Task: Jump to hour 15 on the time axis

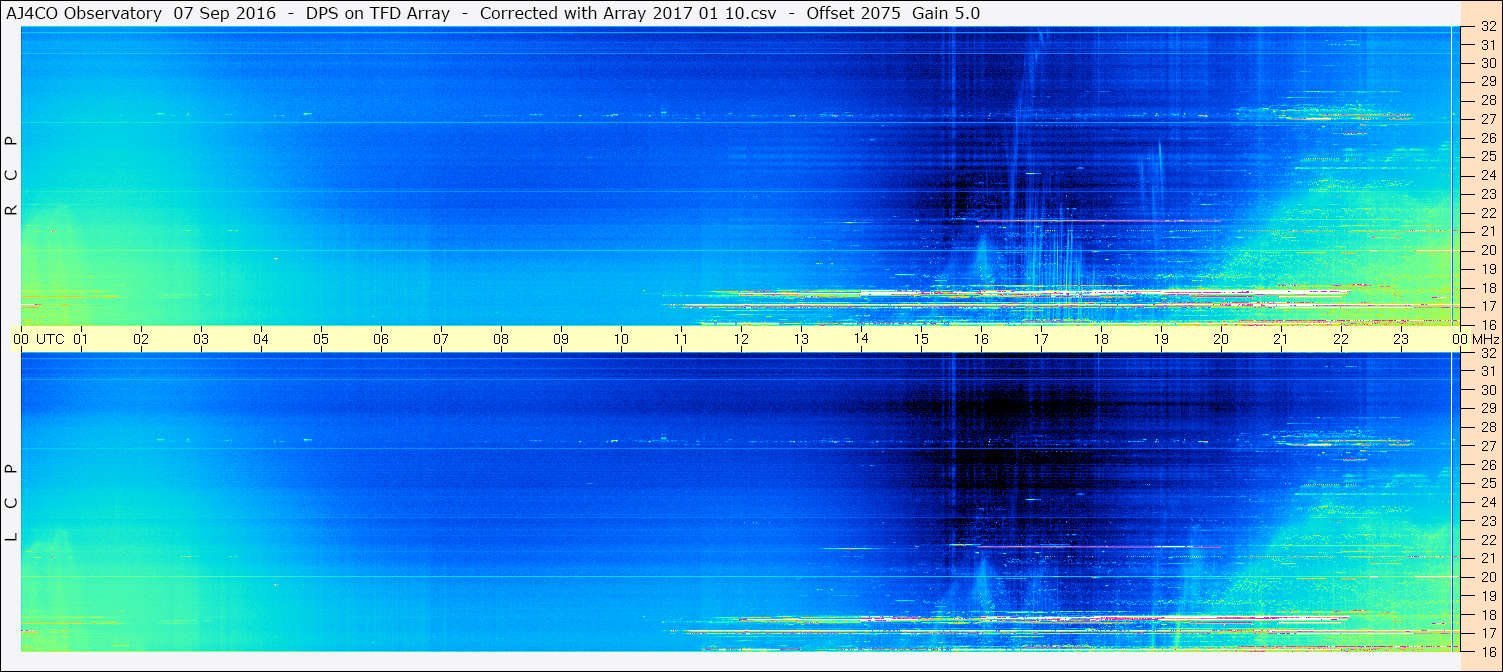Action: 921,339
